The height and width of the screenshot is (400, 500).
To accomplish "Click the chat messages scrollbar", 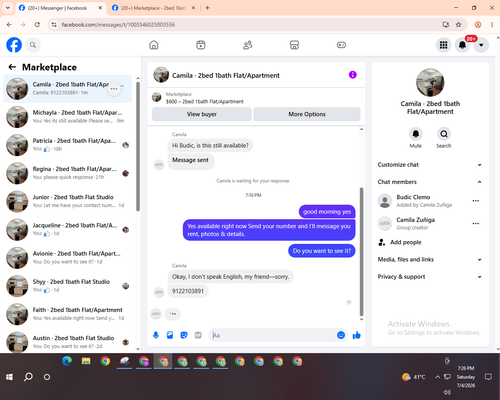I will [361, 252].
